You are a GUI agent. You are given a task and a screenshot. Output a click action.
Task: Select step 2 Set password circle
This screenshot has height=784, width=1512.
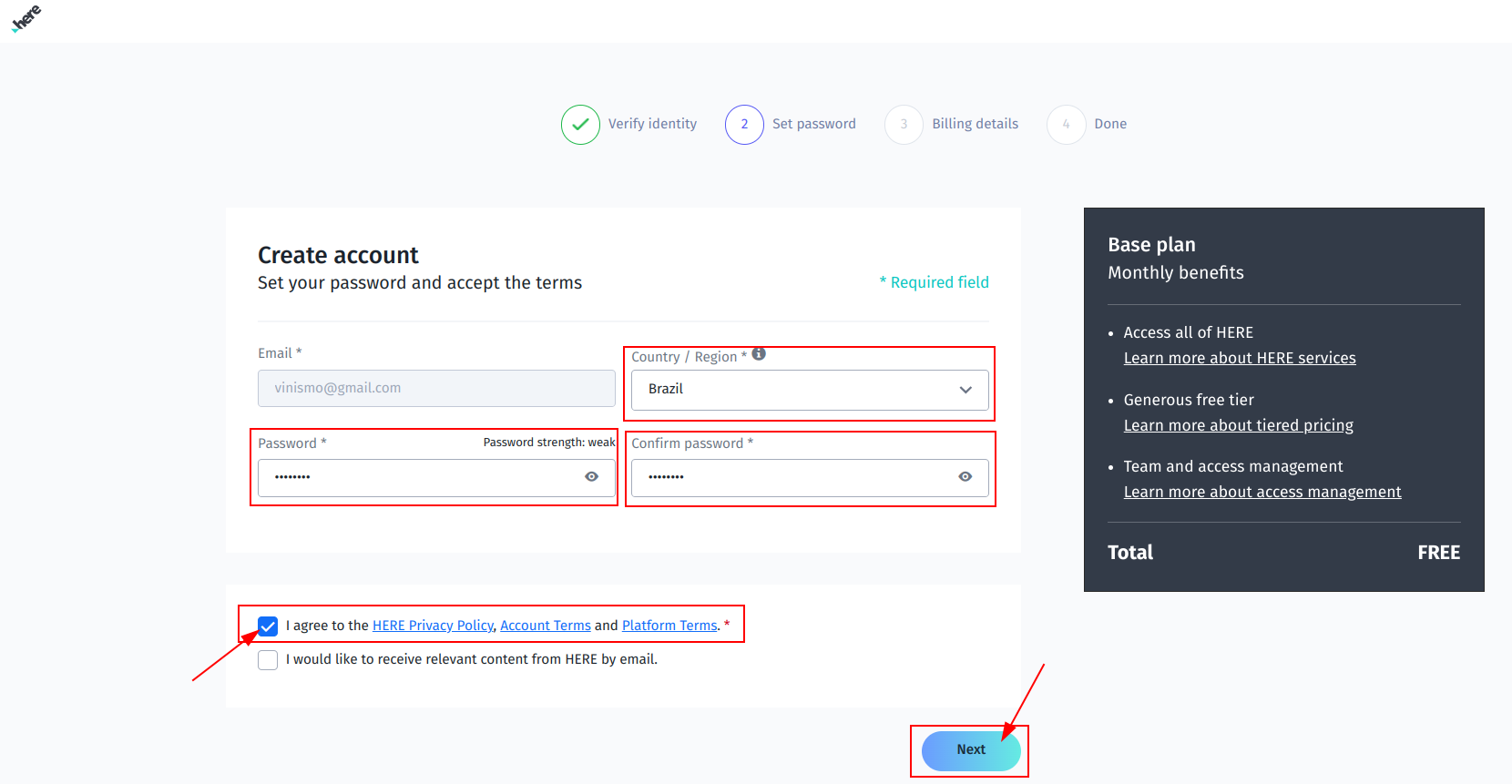pyautogui.click(x=744, y=125)
